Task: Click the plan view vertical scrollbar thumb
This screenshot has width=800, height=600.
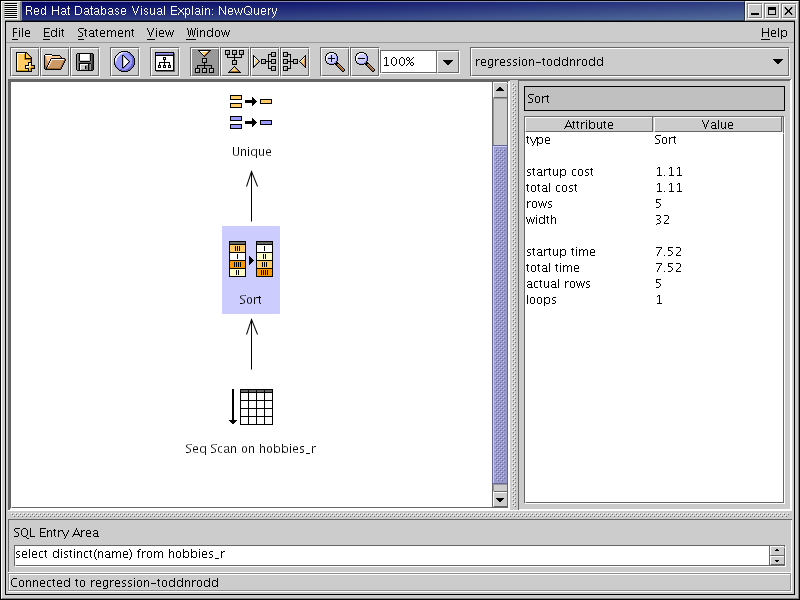Action: click(500, 314)
